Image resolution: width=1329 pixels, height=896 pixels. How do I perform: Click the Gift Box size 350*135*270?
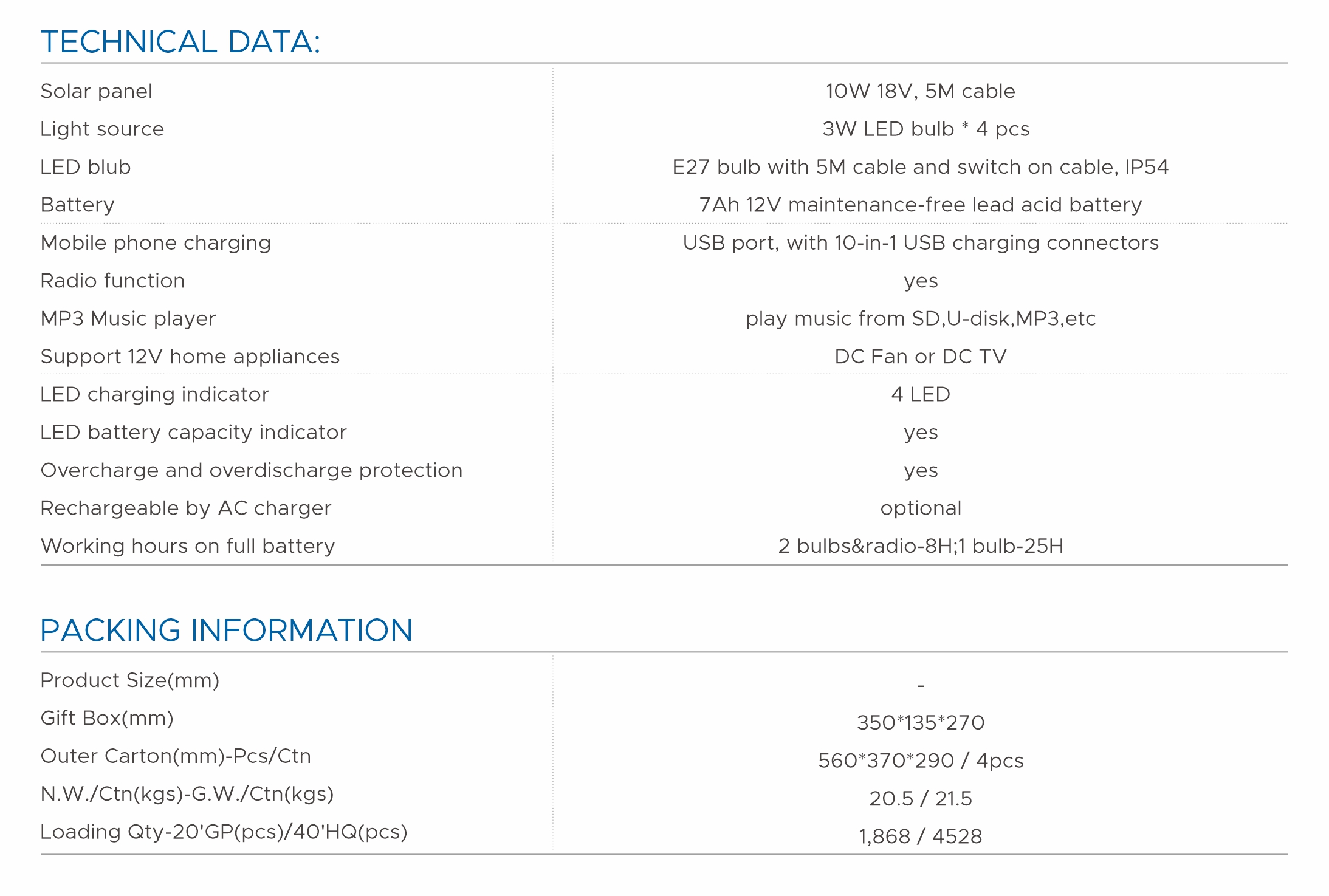pos(920,722)
